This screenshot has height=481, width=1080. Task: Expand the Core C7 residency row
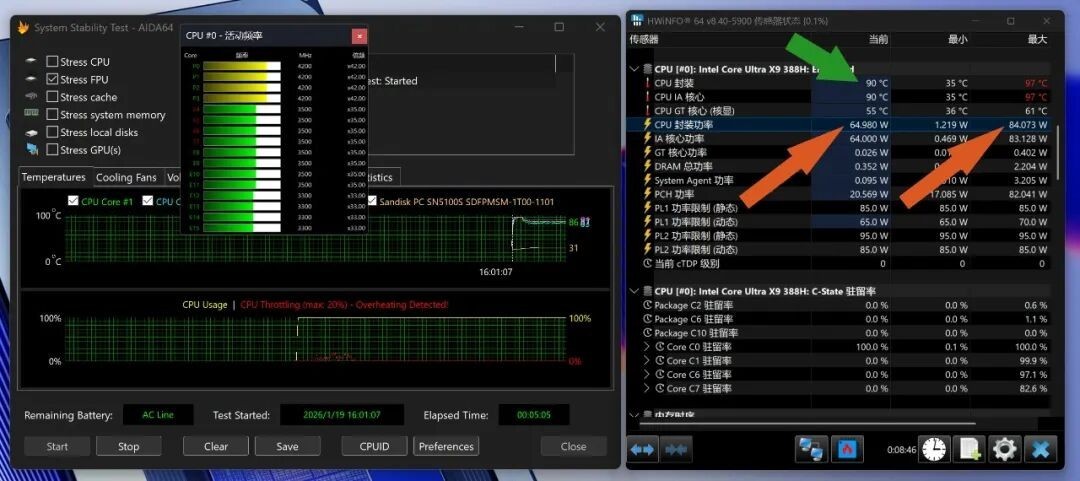[x=647, y=388]
